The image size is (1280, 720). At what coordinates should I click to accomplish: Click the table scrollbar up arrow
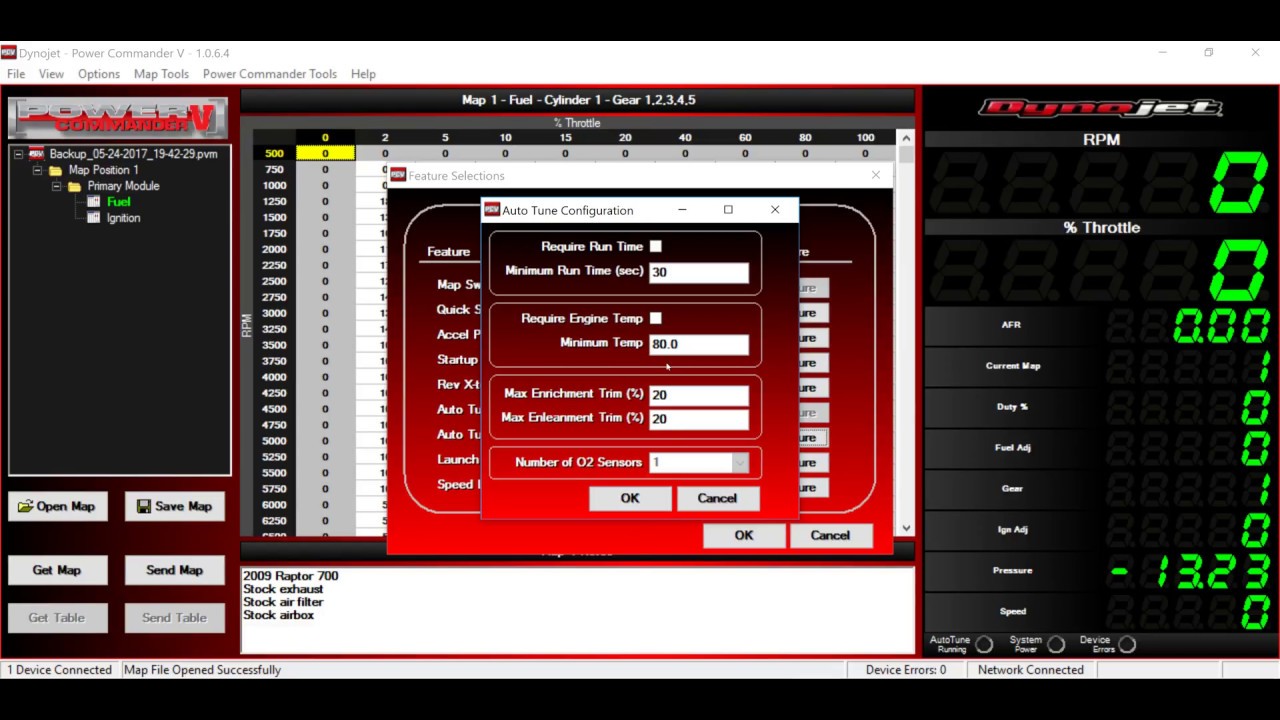tap(906, 138)
